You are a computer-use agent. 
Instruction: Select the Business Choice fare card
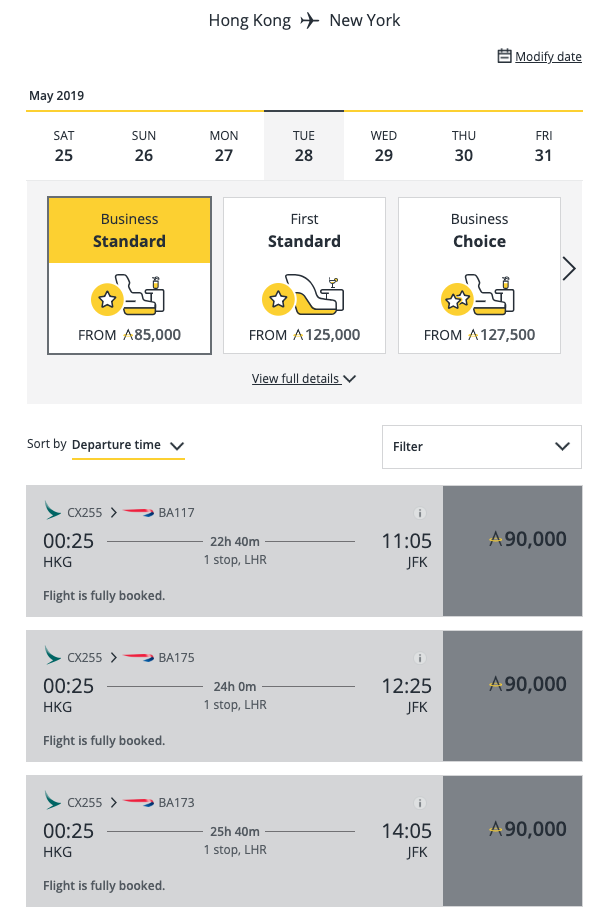point(480,276)
